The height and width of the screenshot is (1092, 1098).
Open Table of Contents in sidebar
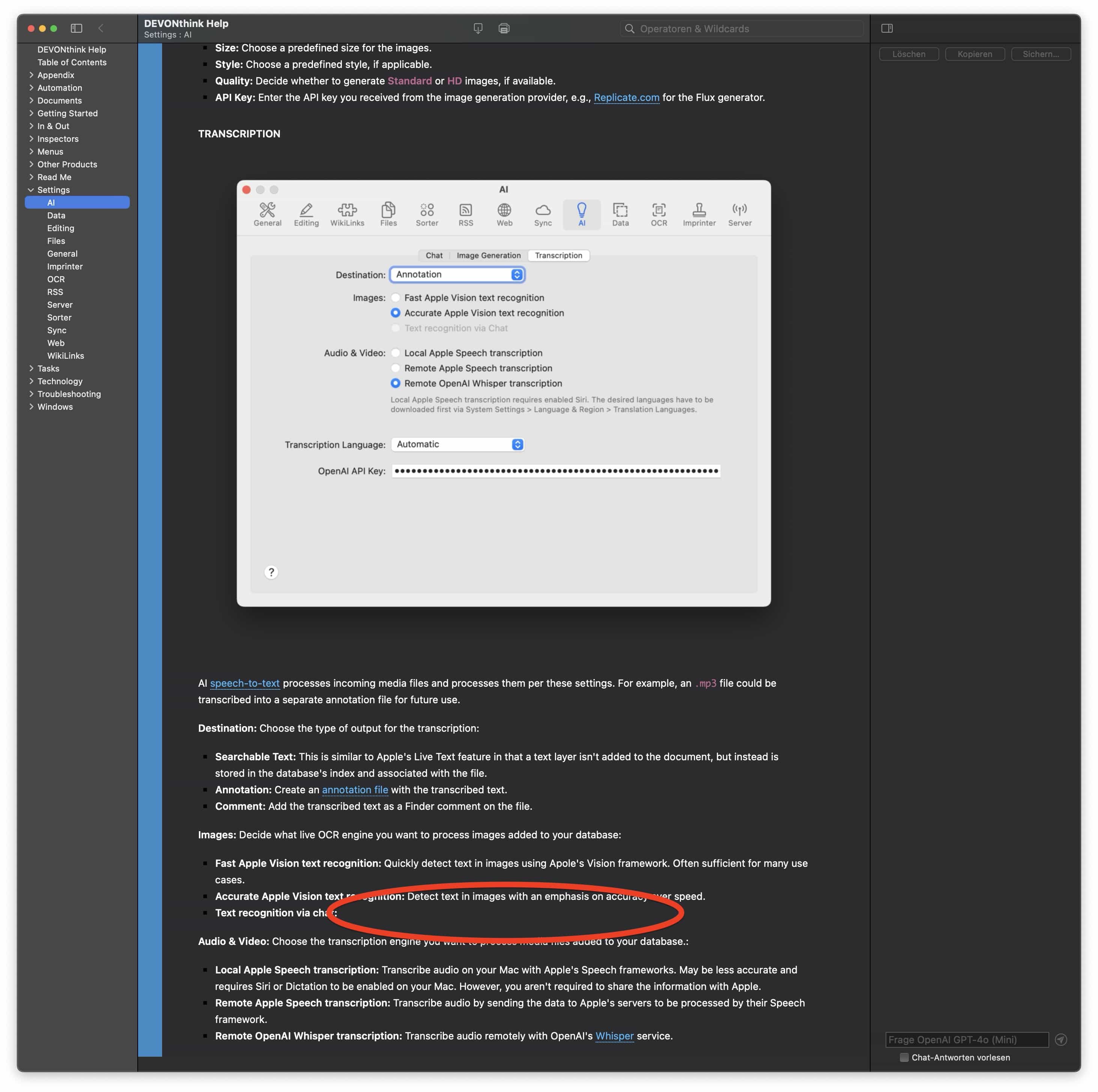click(x=72, y=63)
